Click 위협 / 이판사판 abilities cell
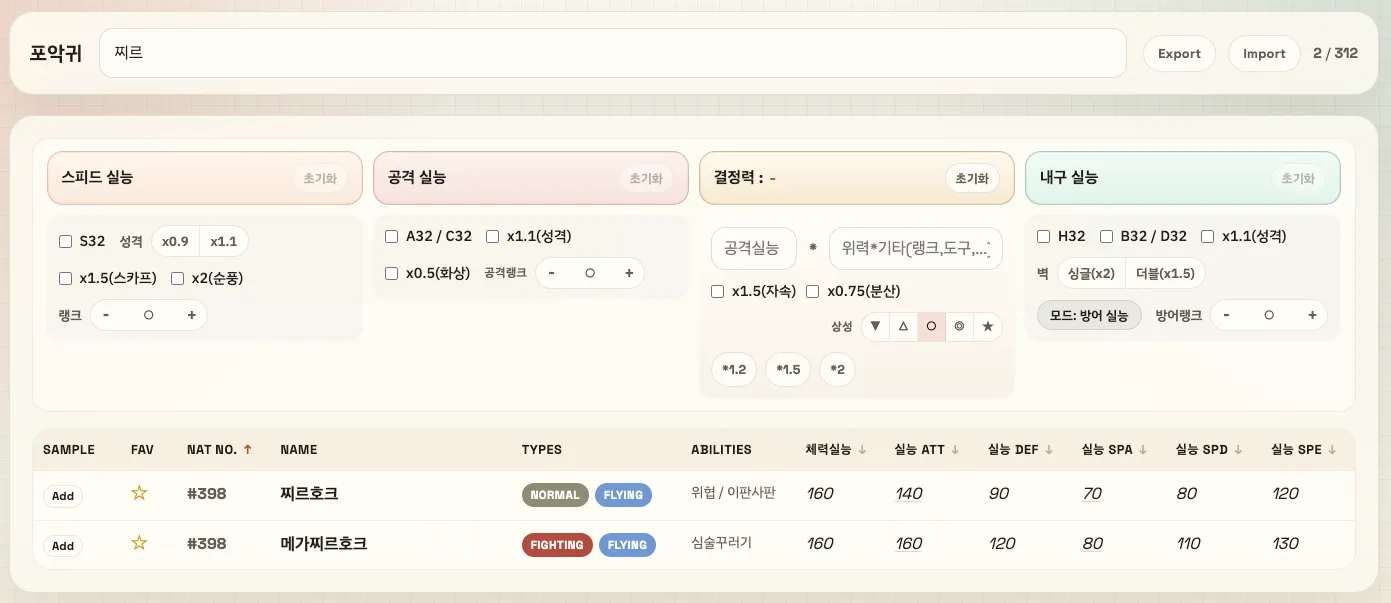 733,493
